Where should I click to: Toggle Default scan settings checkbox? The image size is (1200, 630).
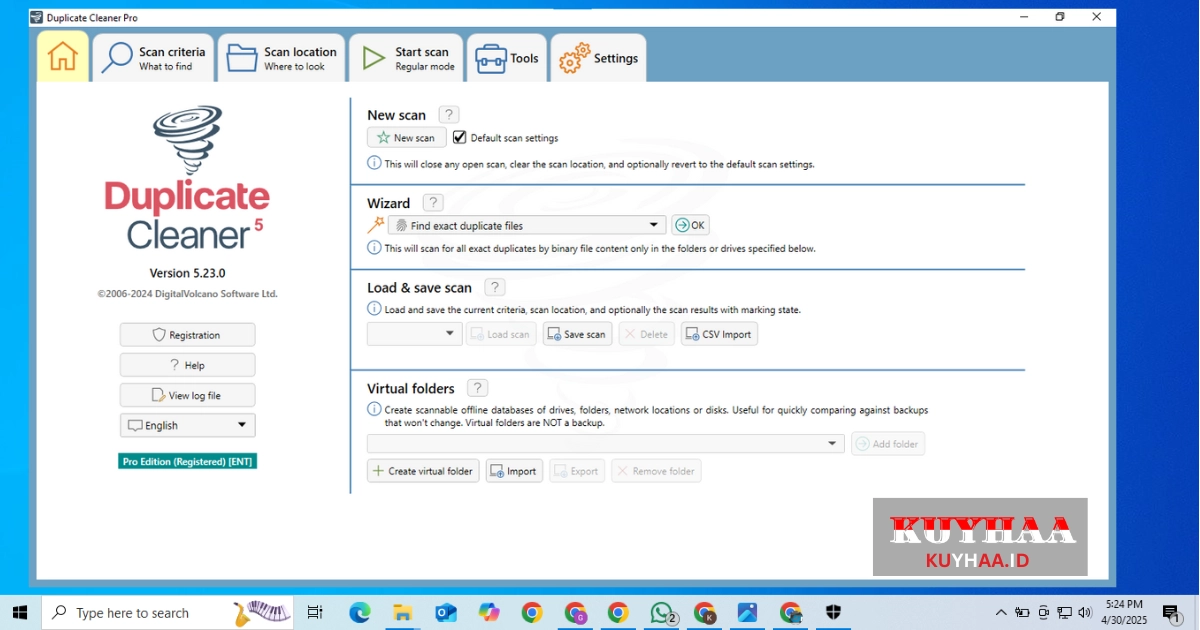460,138
